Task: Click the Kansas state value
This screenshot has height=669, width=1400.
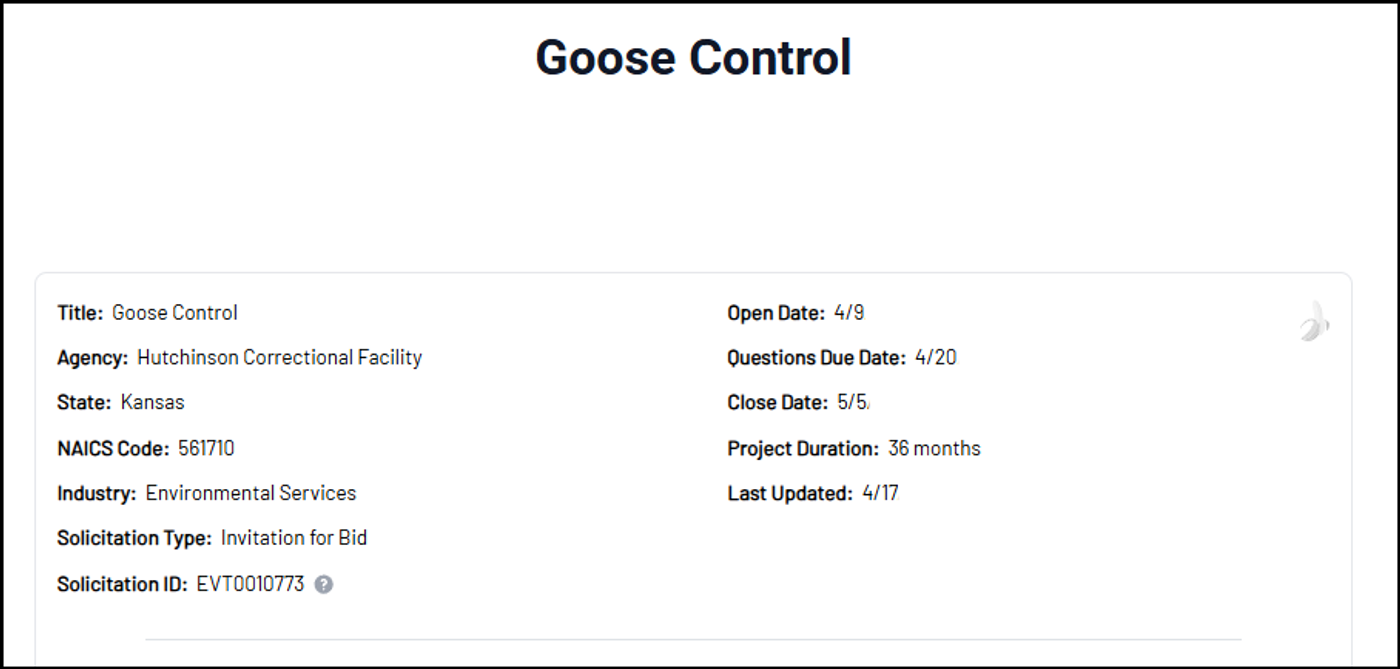Action: click(x=153, y=402)
